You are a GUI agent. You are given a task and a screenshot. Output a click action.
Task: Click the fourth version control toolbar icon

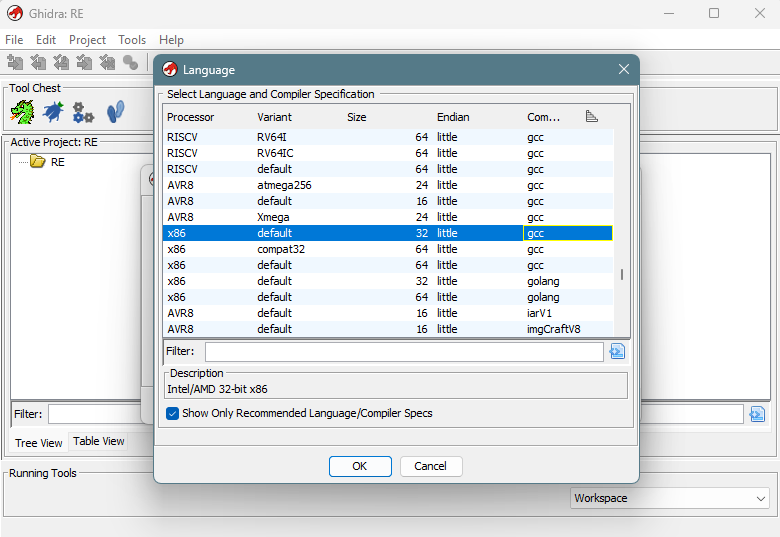(x=84, y=62)
